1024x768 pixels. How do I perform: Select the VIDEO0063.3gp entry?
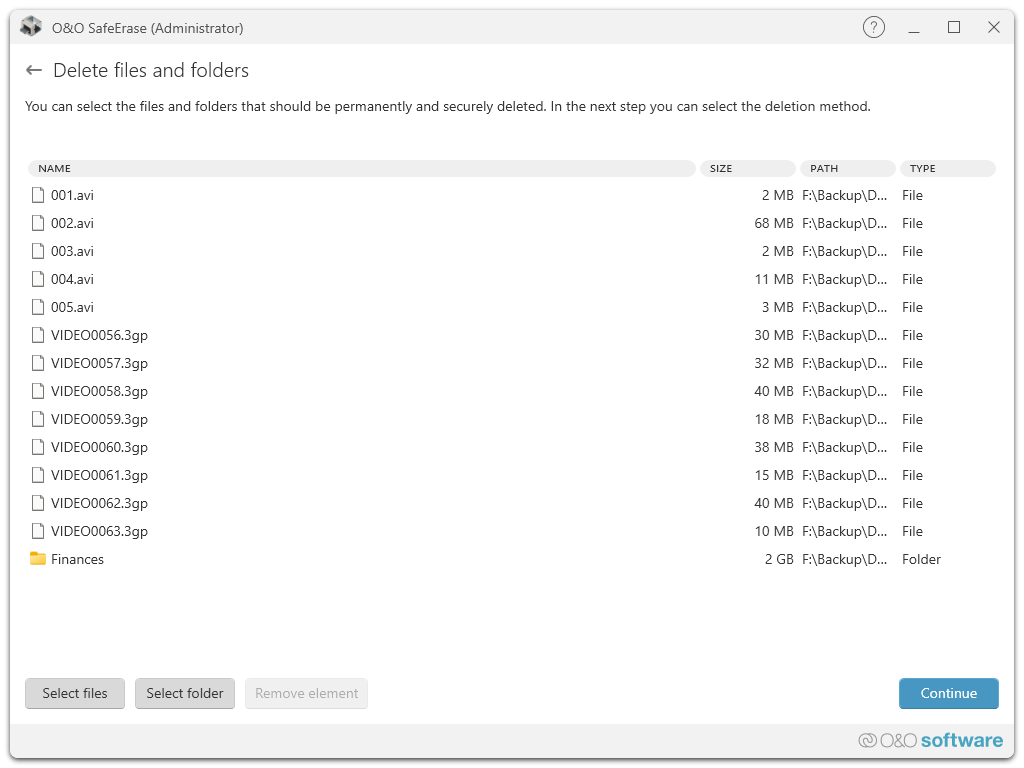click(99, 531)
